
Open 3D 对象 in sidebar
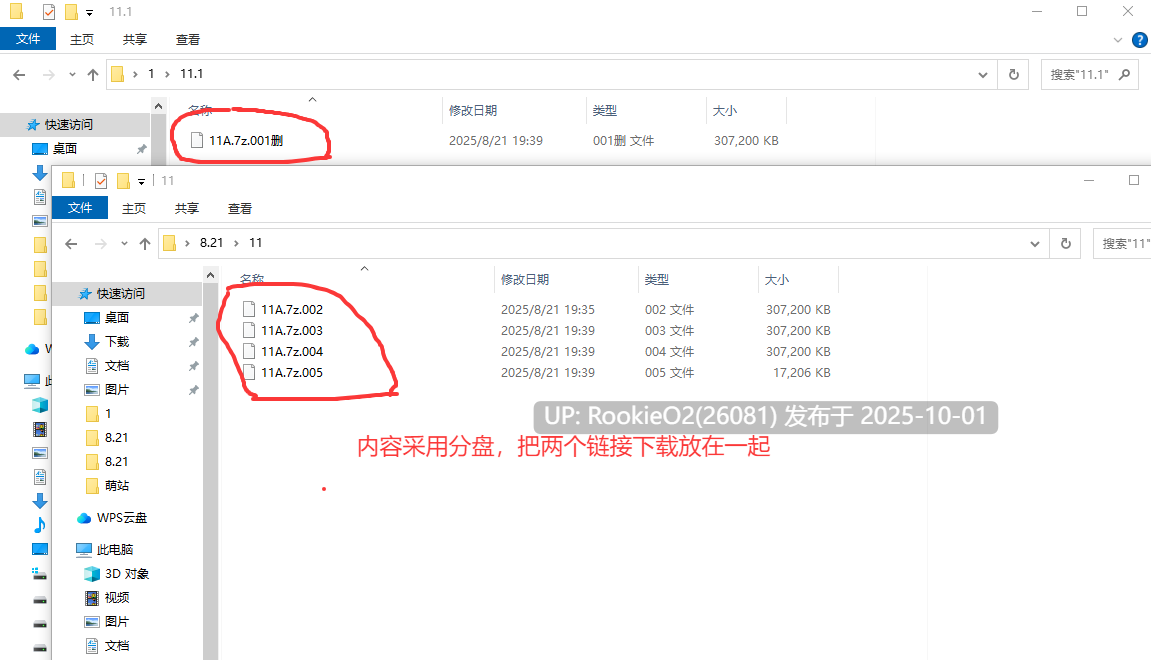click(x=126, y=574)
